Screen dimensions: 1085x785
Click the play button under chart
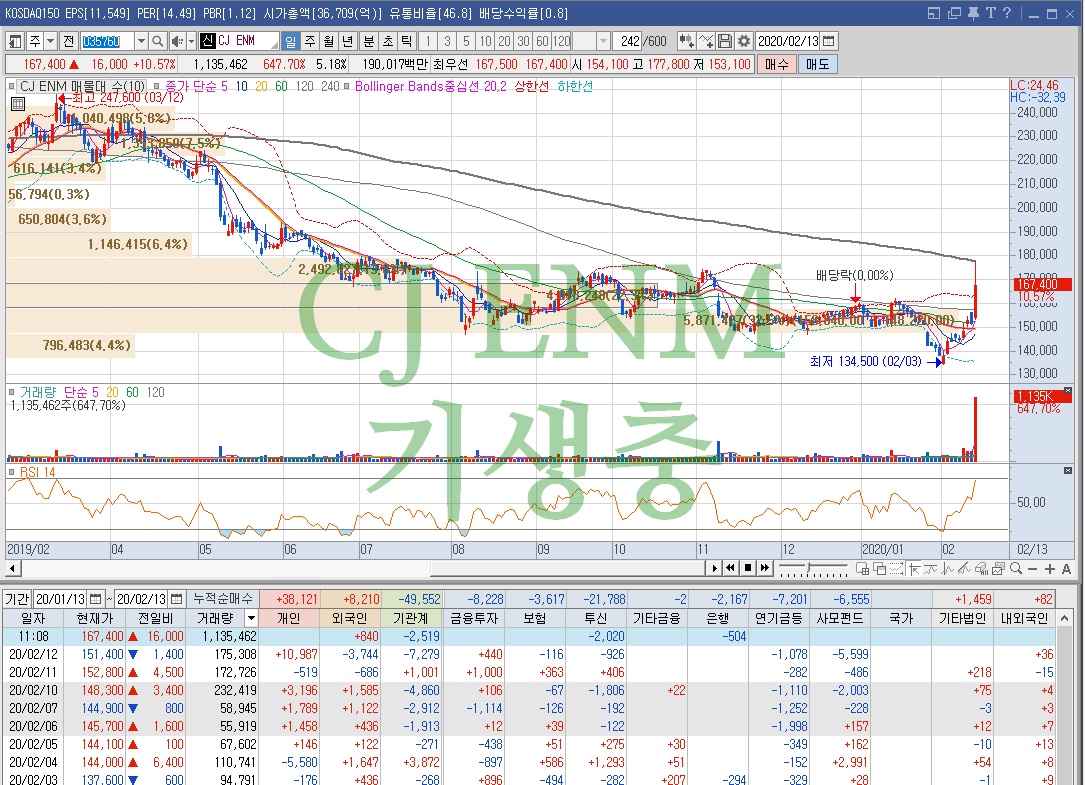click(715, 568)
